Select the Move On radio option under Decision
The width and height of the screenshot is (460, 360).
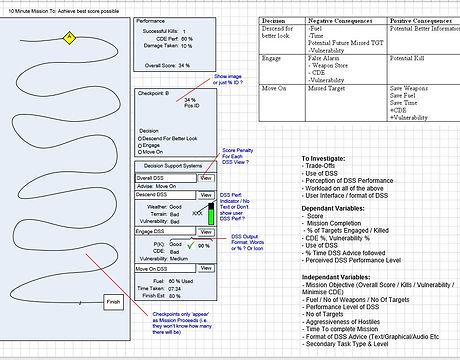pos(140,152)
